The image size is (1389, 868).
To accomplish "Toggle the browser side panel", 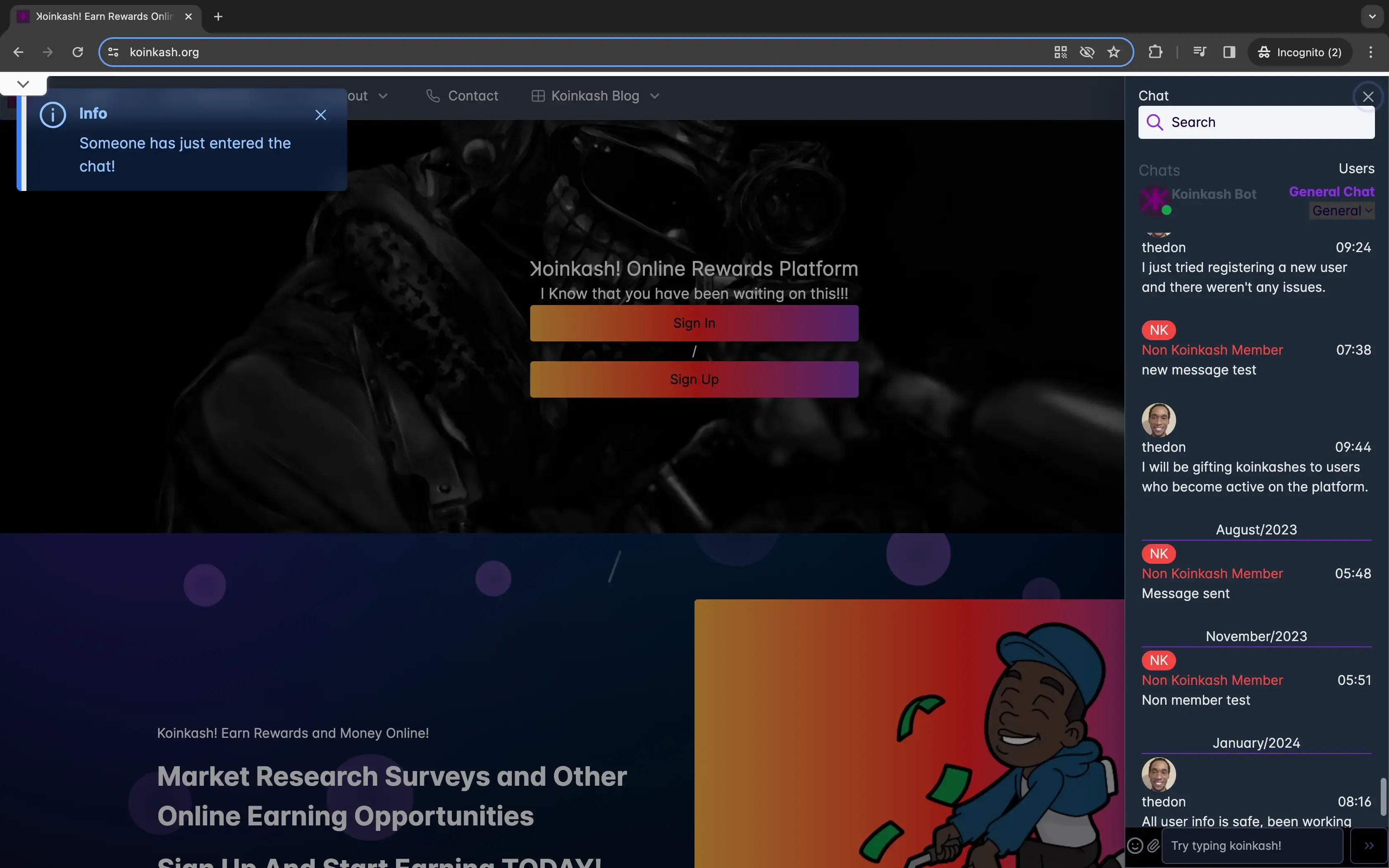I will 1229,52.
